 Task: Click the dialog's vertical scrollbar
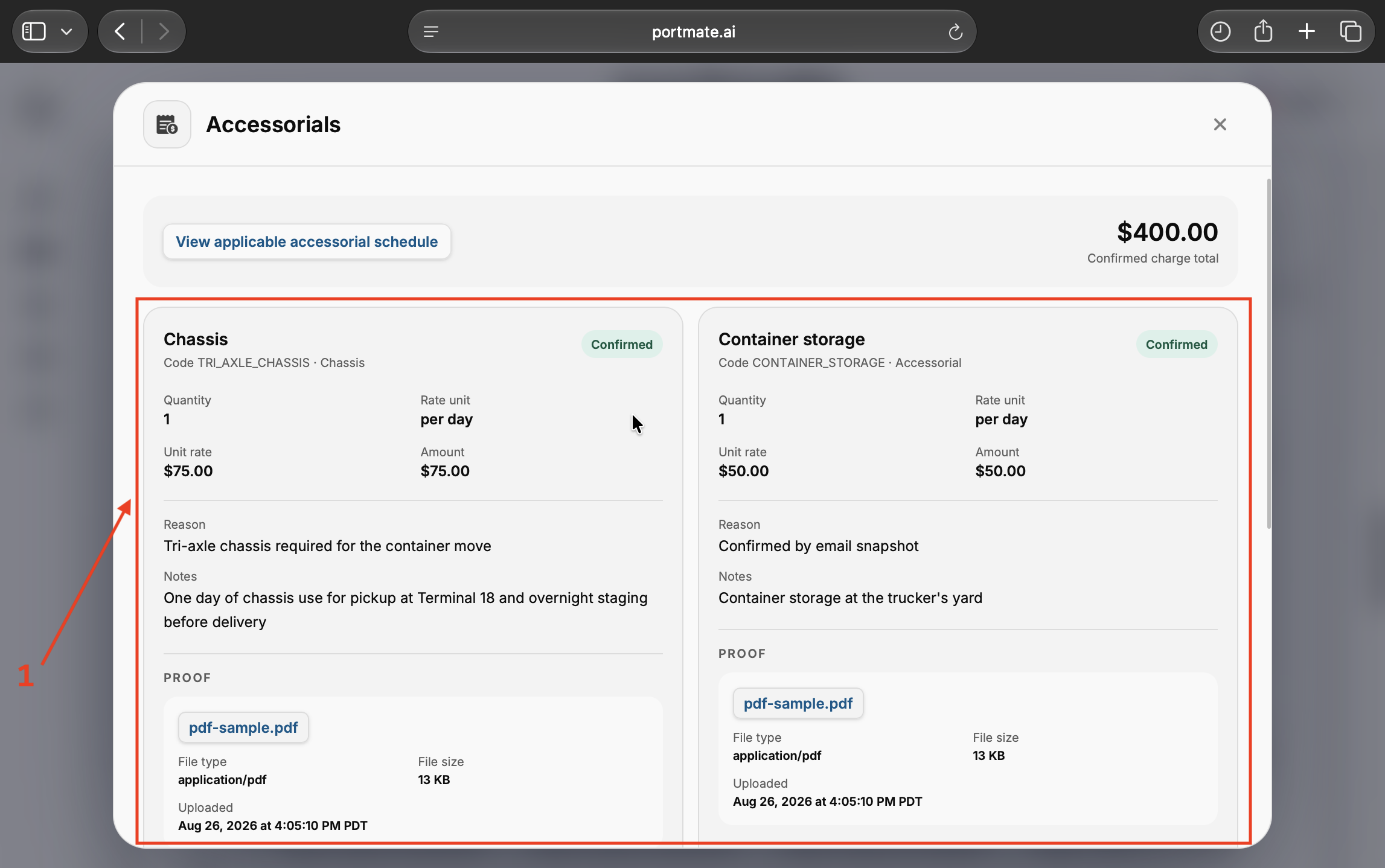click(1269, 354)
